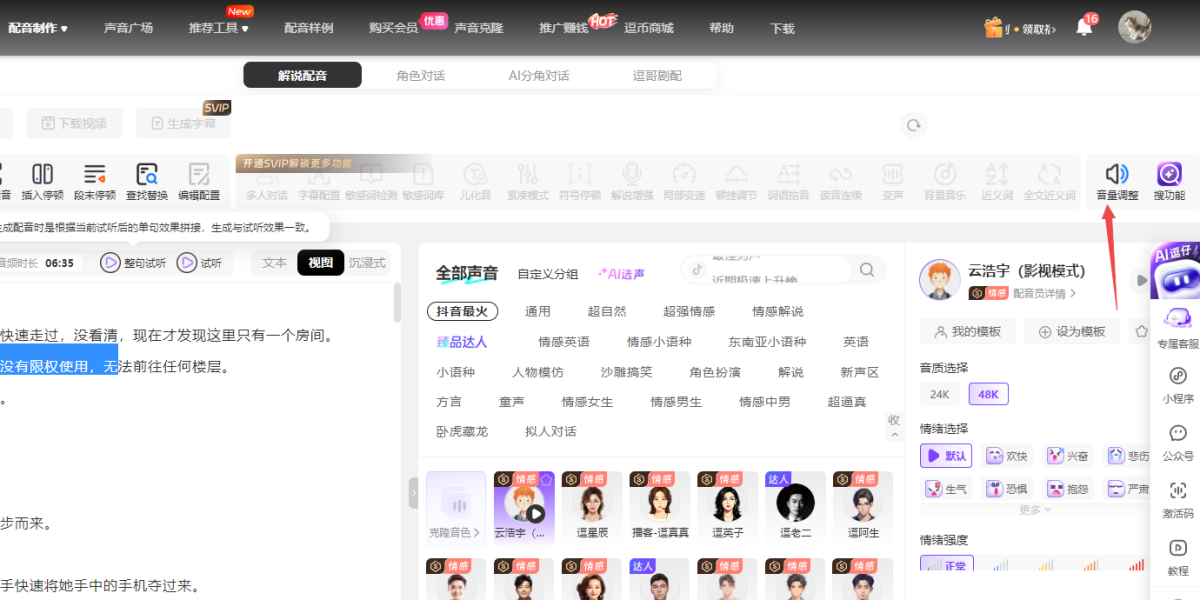Switch to the 角色对话 tab
The height and width of the screenshot is (600, 1200).
click(x=420, y=76)
